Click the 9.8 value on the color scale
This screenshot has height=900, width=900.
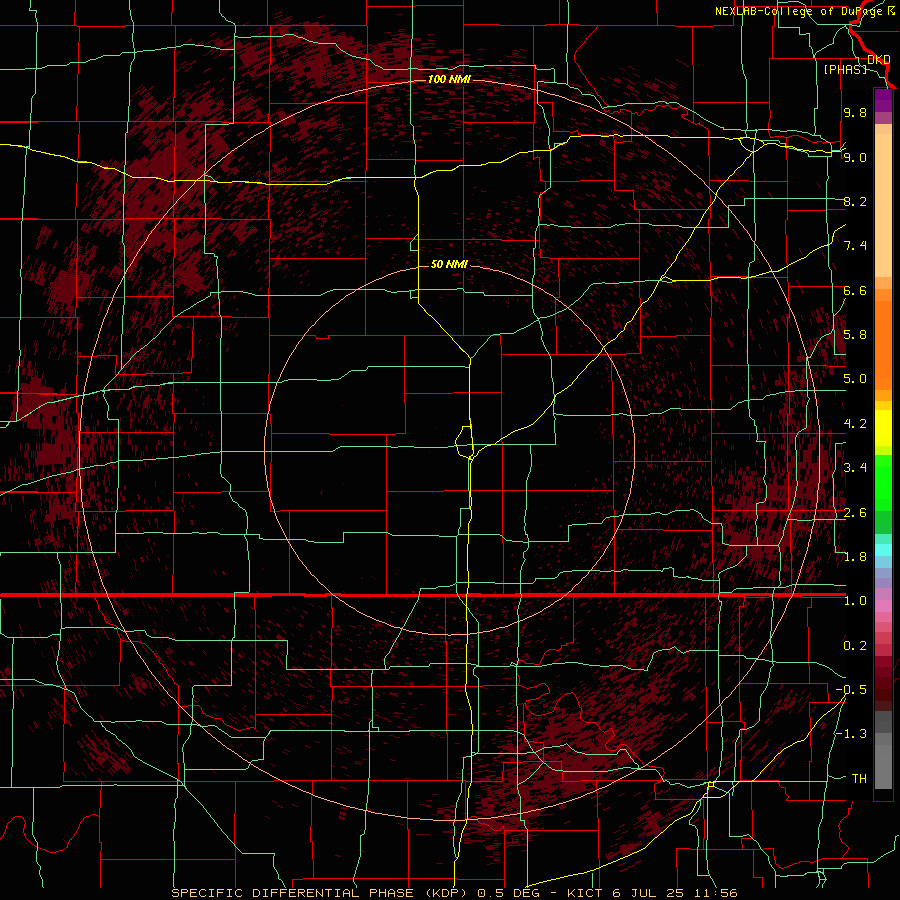855,112
